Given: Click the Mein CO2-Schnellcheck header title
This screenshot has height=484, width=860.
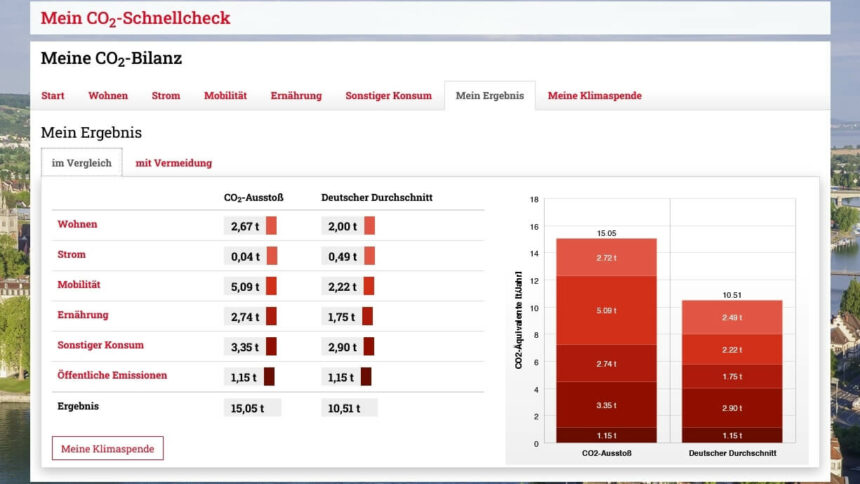Looking at the screenshot, I should (135, 18).
